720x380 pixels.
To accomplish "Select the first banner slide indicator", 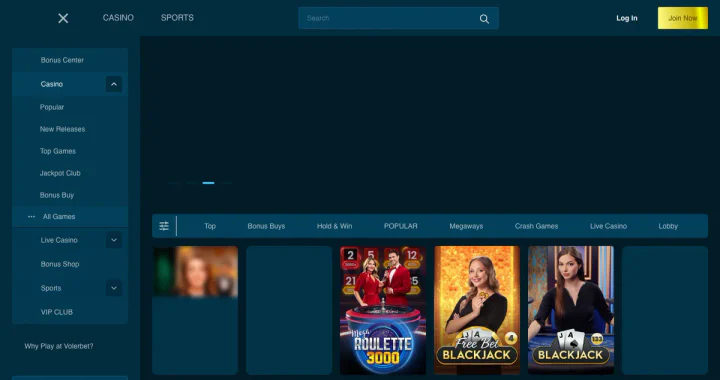I will click(x=174, y=183).
